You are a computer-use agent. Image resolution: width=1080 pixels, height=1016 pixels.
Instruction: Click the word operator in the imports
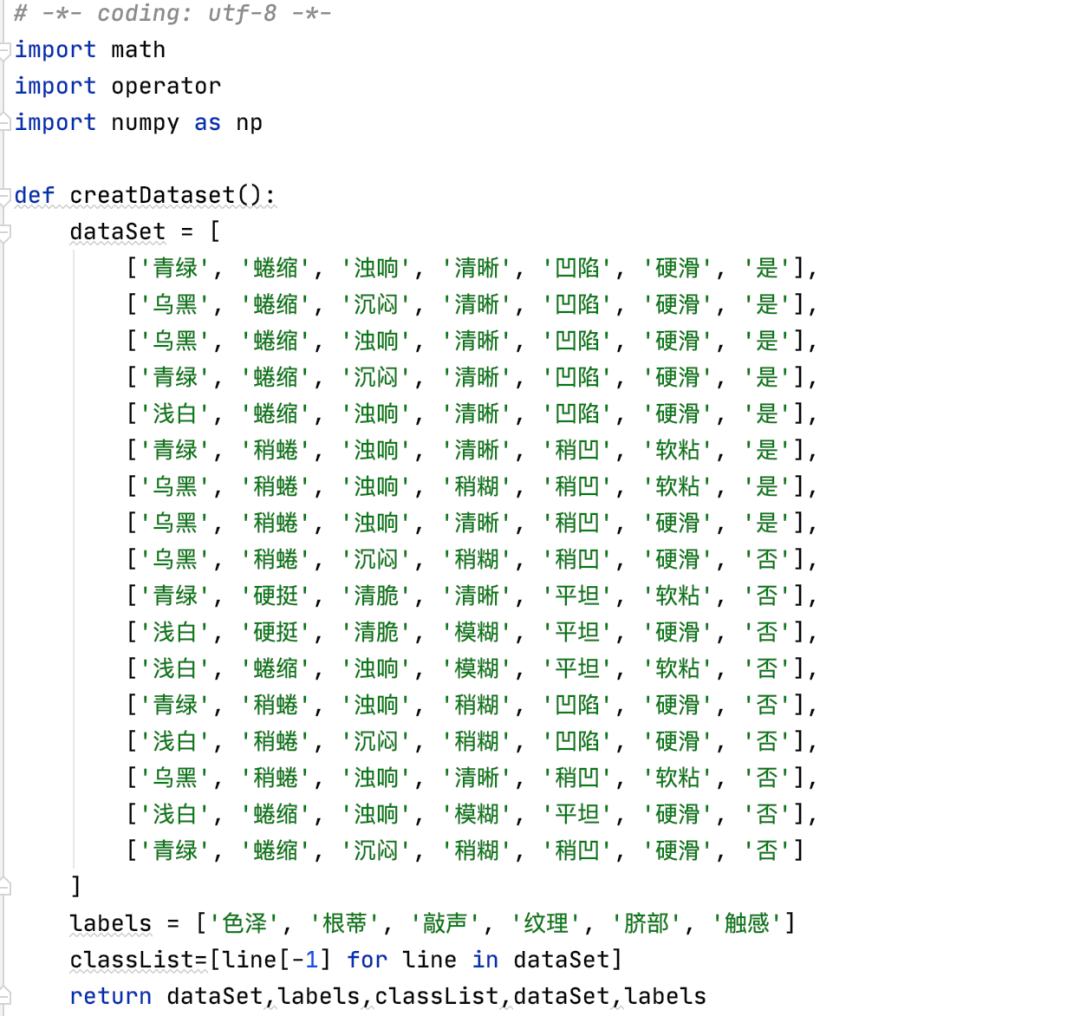click(165, 86)
